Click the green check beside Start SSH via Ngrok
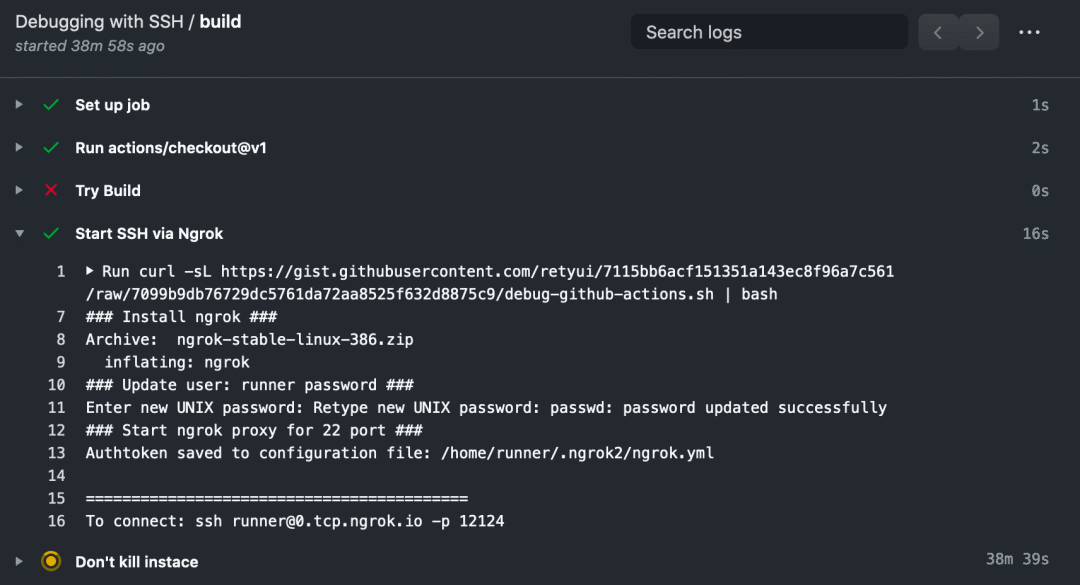 pyautogui.click(x=51, y=234)
